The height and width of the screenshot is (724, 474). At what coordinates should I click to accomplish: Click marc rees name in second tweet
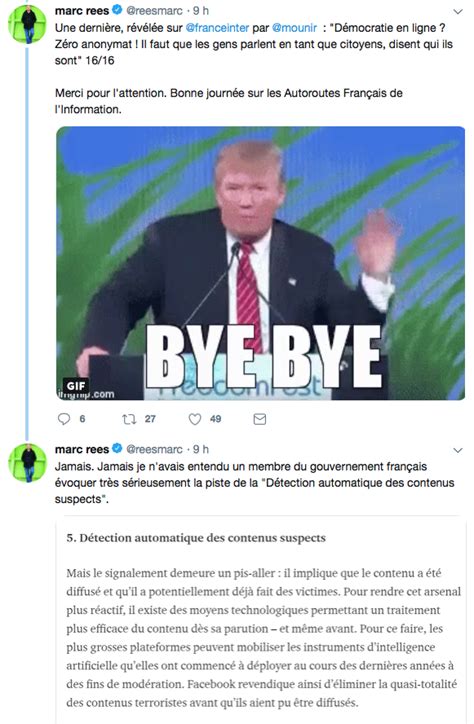click(82, 449)
